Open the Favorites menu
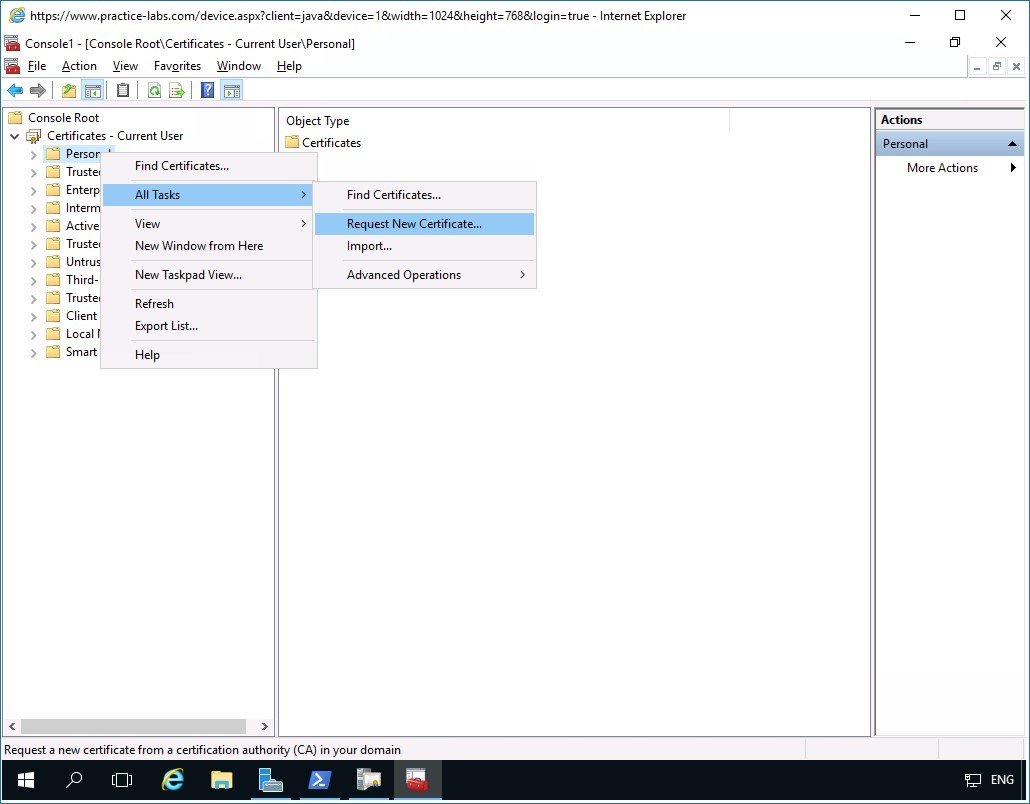 click(x=177, y=66)
